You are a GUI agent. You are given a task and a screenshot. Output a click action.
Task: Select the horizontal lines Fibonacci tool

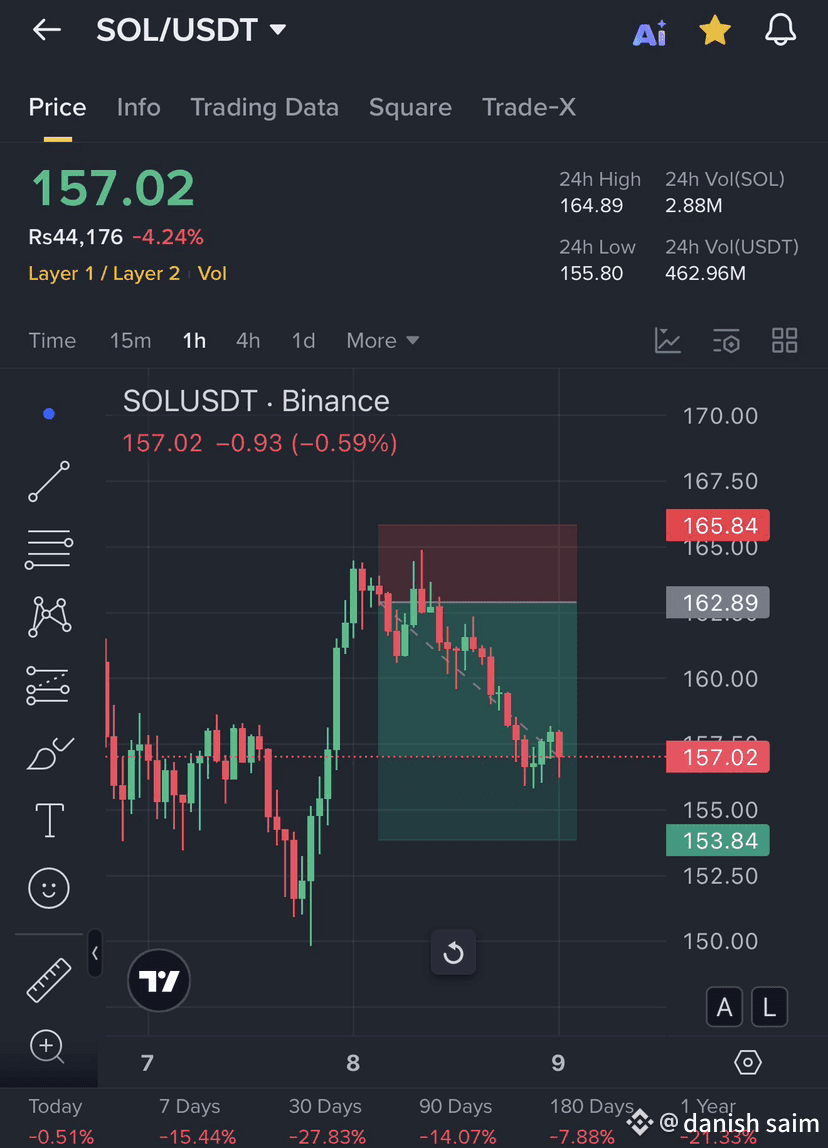pos(49,549)
